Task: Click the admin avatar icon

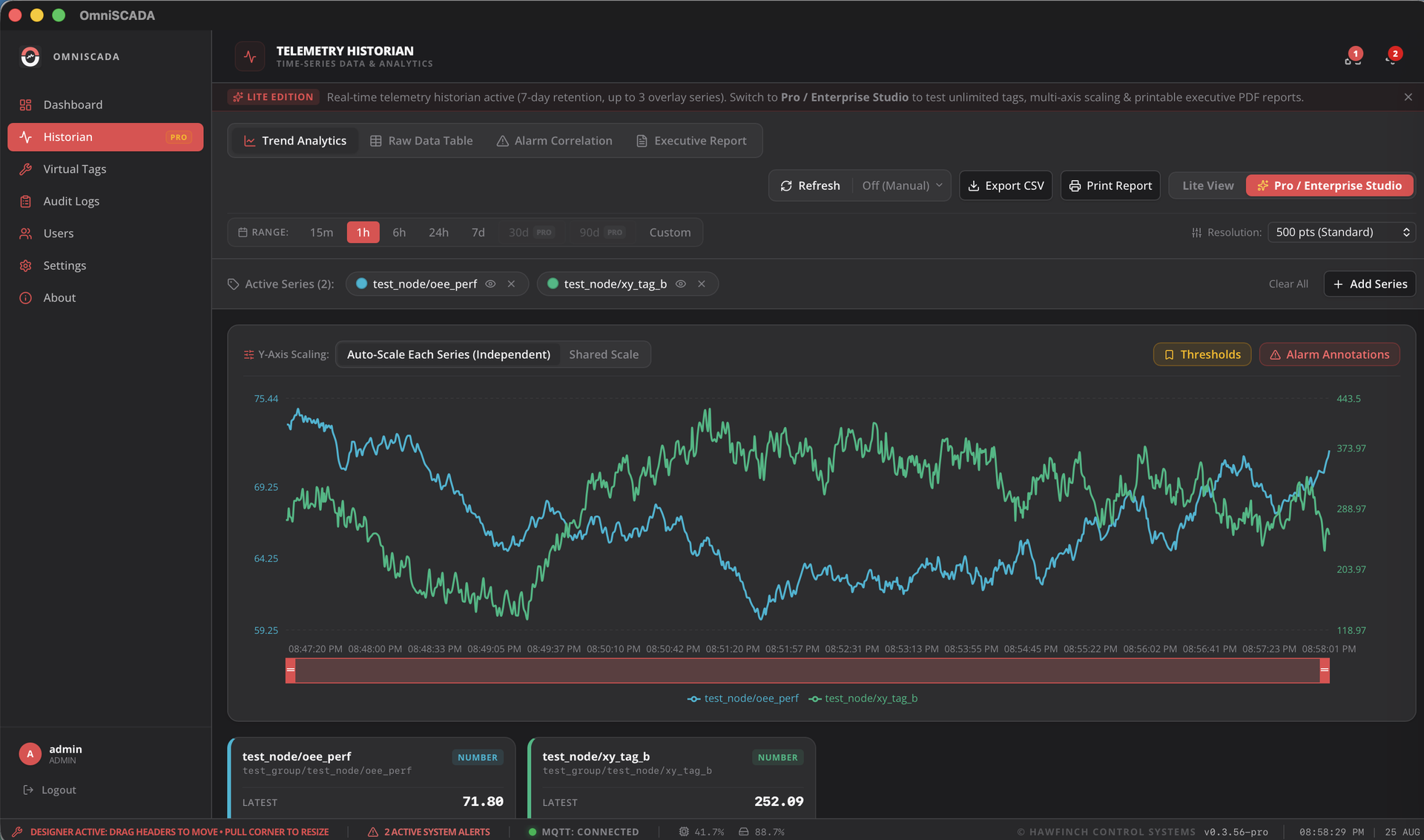Action: [x=30, y=753]
